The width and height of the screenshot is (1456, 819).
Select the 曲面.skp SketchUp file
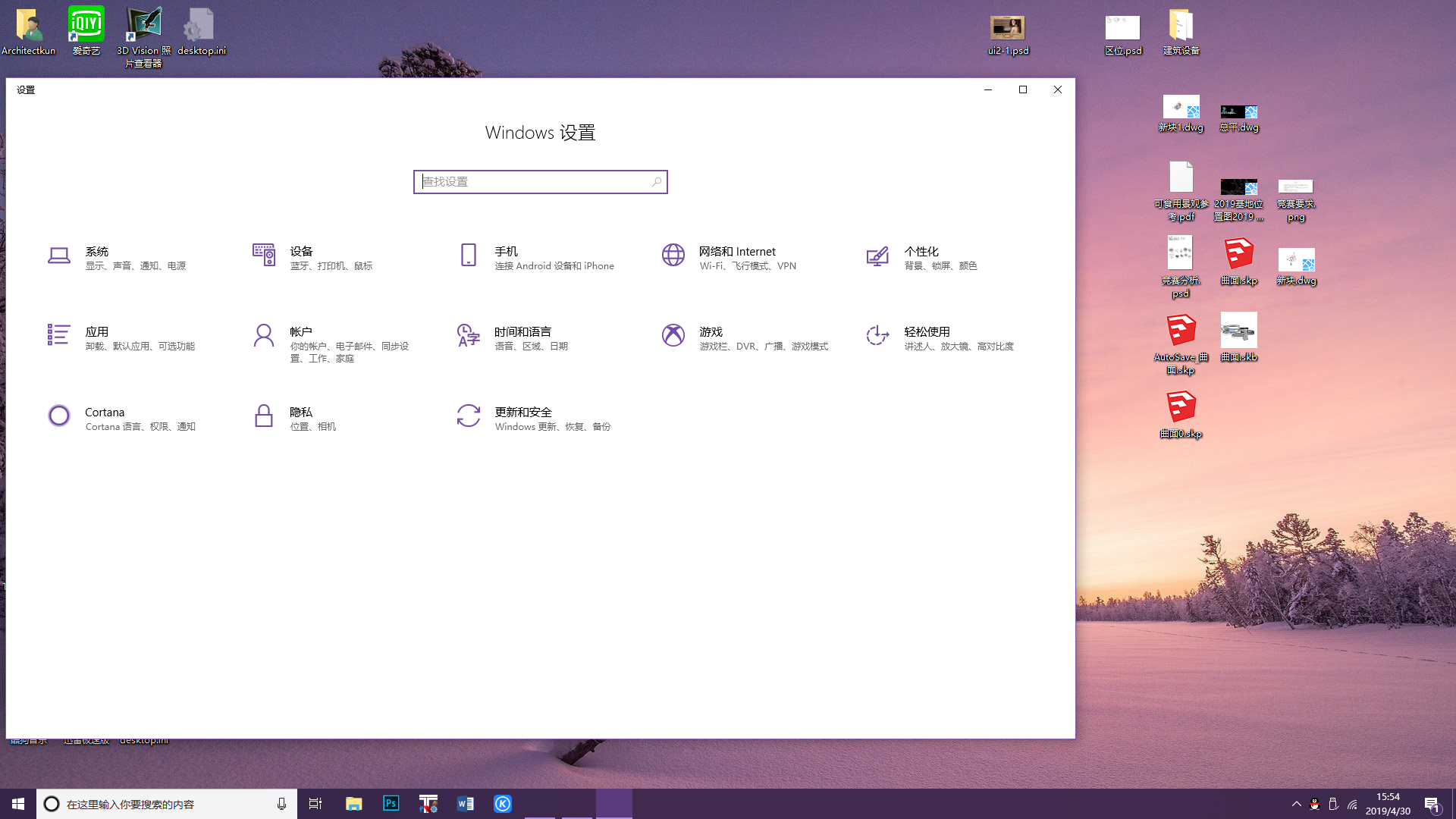[x=1238, y=262]
